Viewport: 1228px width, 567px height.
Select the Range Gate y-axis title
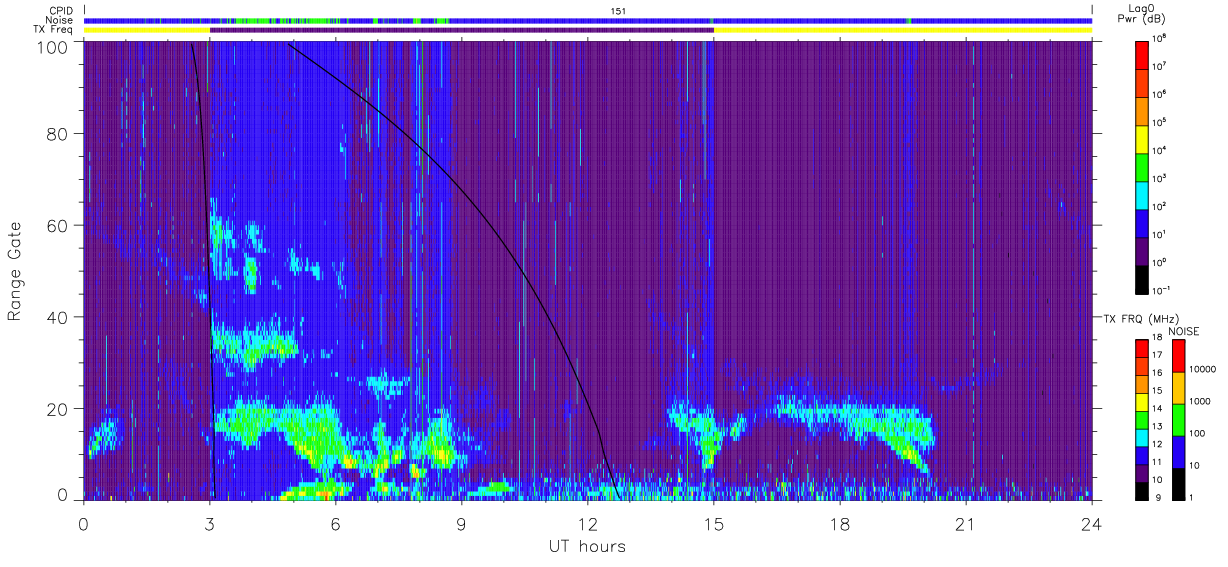(15, 272)
